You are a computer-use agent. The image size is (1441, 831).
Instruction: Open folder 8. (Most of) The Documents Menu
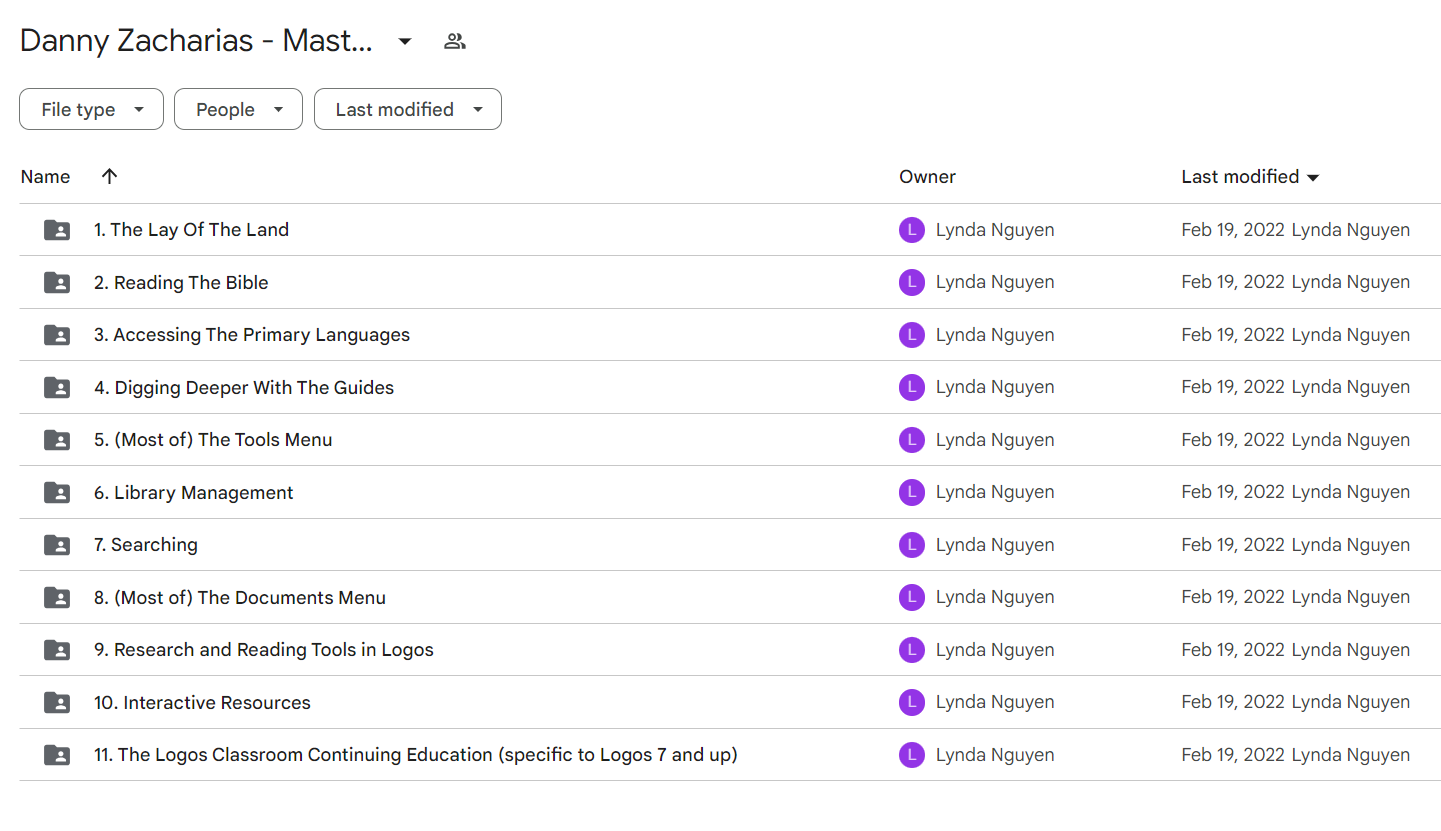tap(240, 598)
